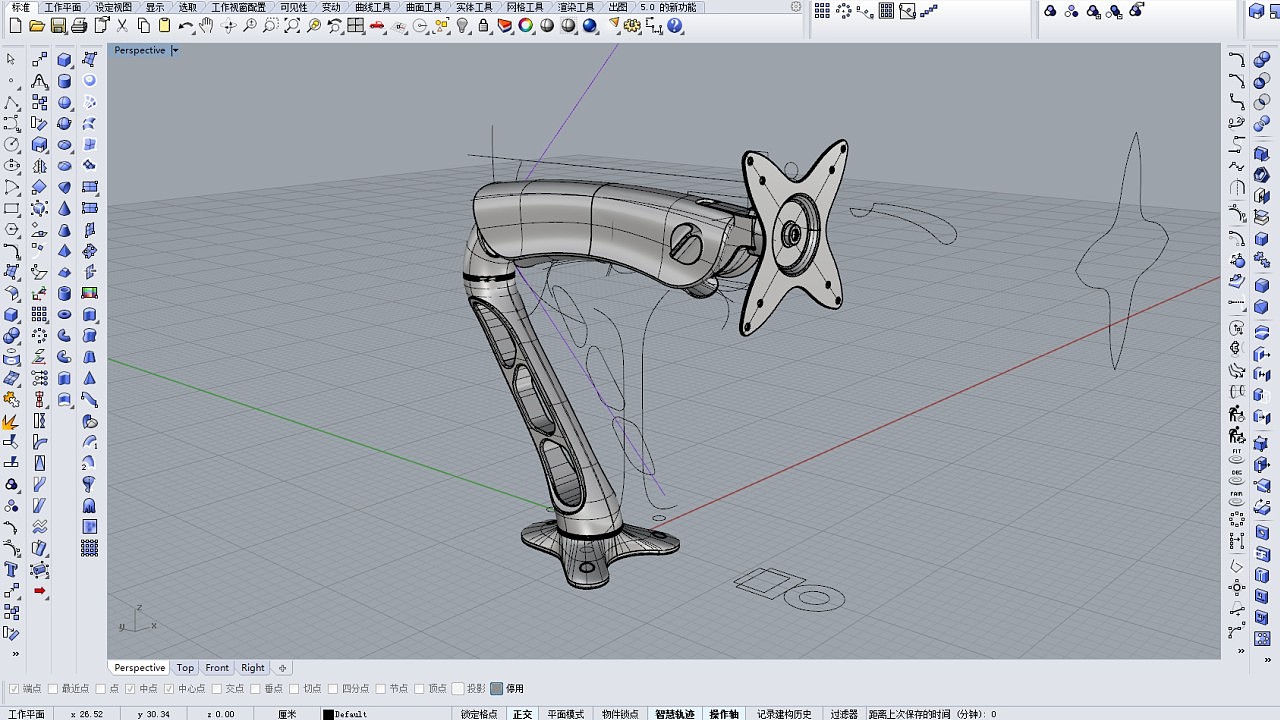This screenshot has width=1280, height=720.
Task: Open the 渲染工具 toolbar tab
Action: (576, 7)
